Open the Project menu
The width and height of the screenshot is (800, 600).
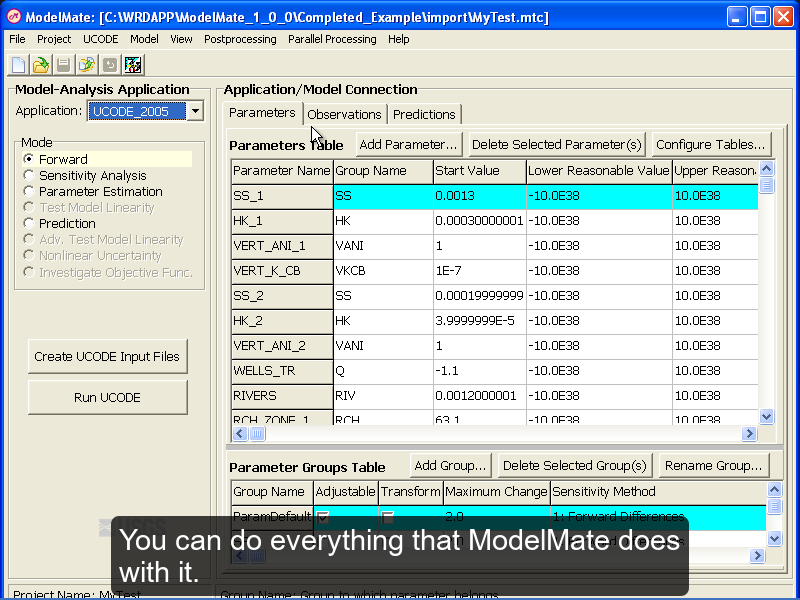pyautogui.click(x=54, y=39)
